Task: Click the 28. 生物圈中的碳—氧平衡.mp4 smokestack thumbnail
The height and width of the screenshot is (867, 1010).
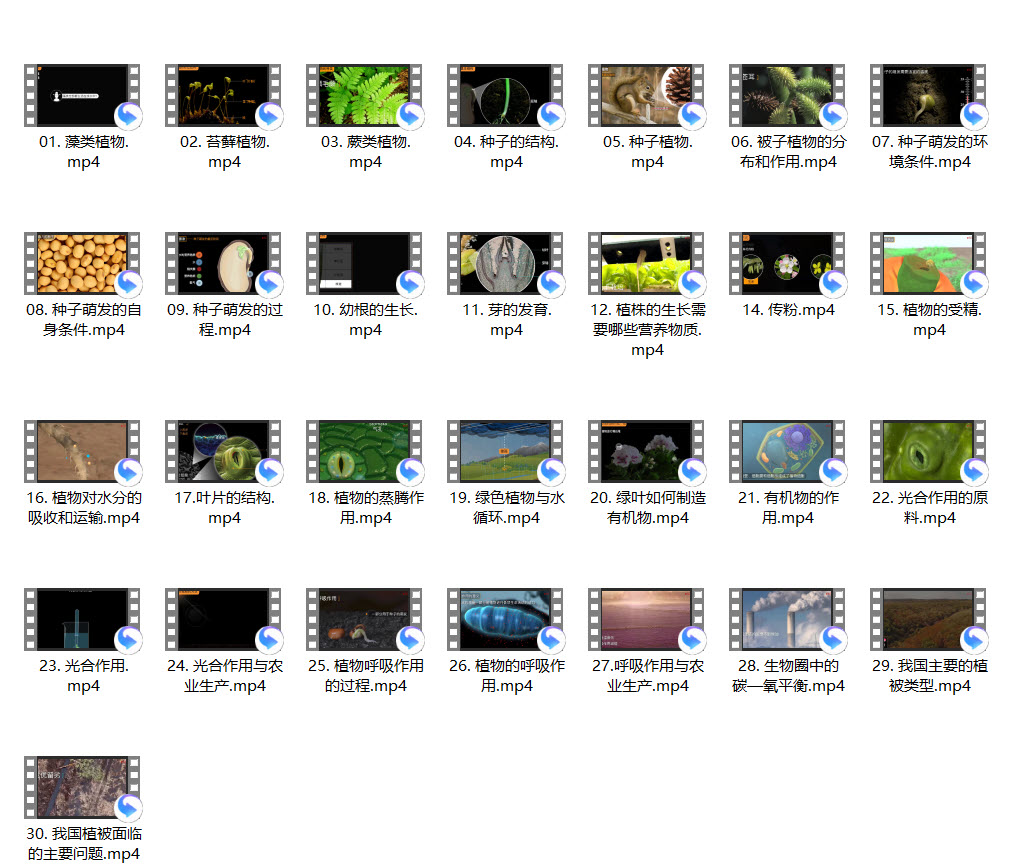Action: tap(788, 620)
